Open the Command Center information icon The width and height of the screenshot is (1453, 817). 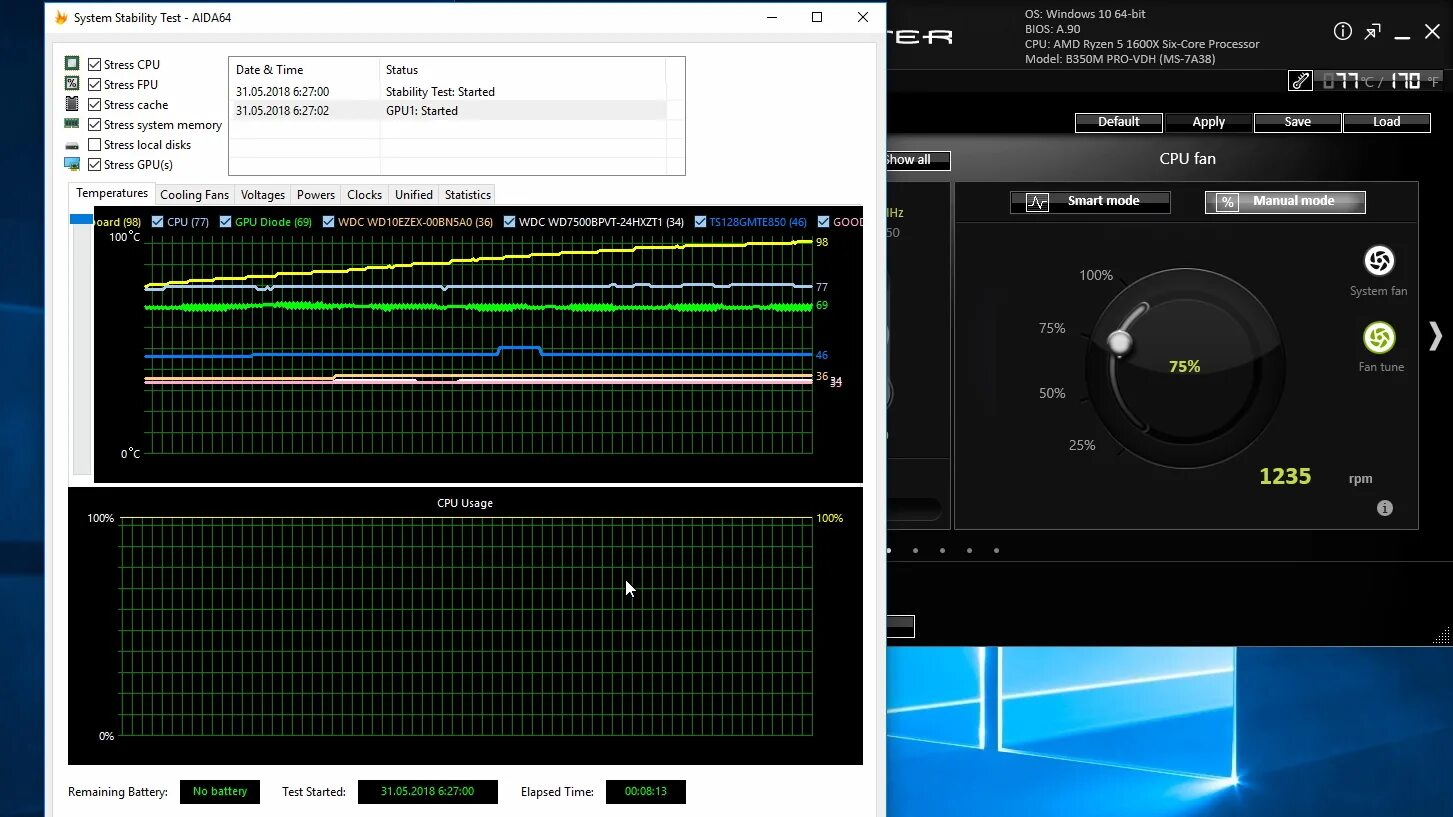(x=1343, y=32)
